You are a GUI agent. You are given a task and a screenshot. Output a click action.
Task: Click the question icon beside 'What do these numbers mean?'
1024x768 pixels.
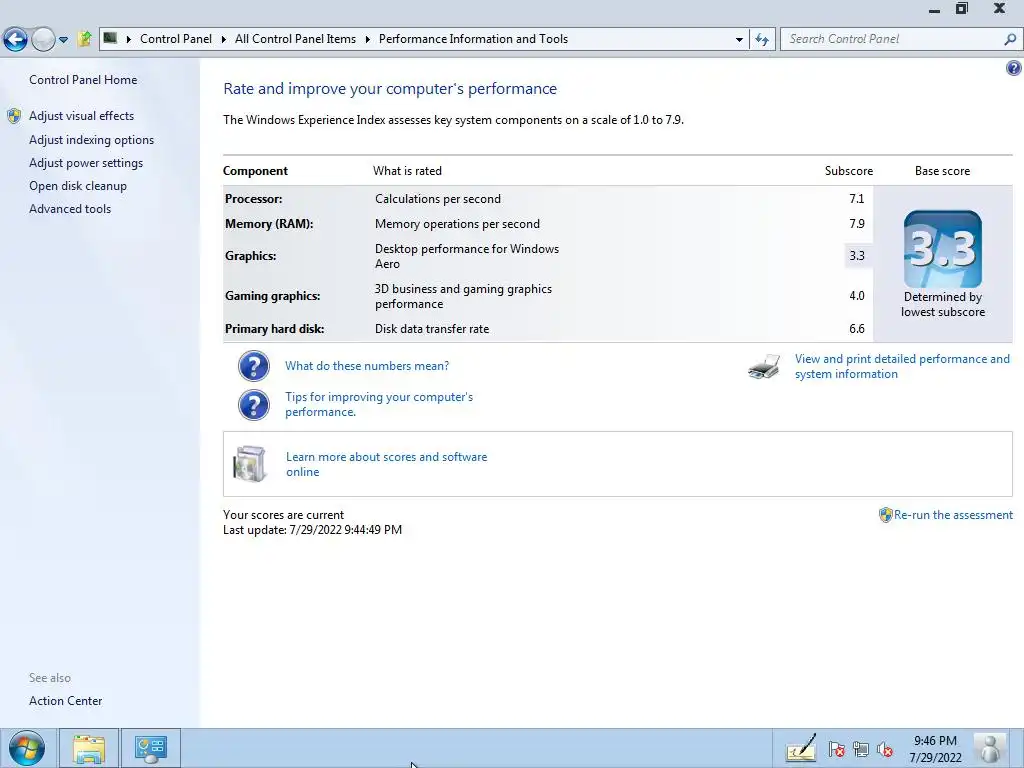pyautogui.click(x=253, y=366)
